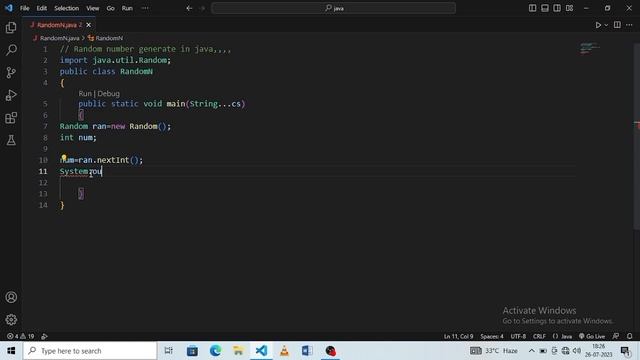Go forward with the right arrow

(202, 8)
